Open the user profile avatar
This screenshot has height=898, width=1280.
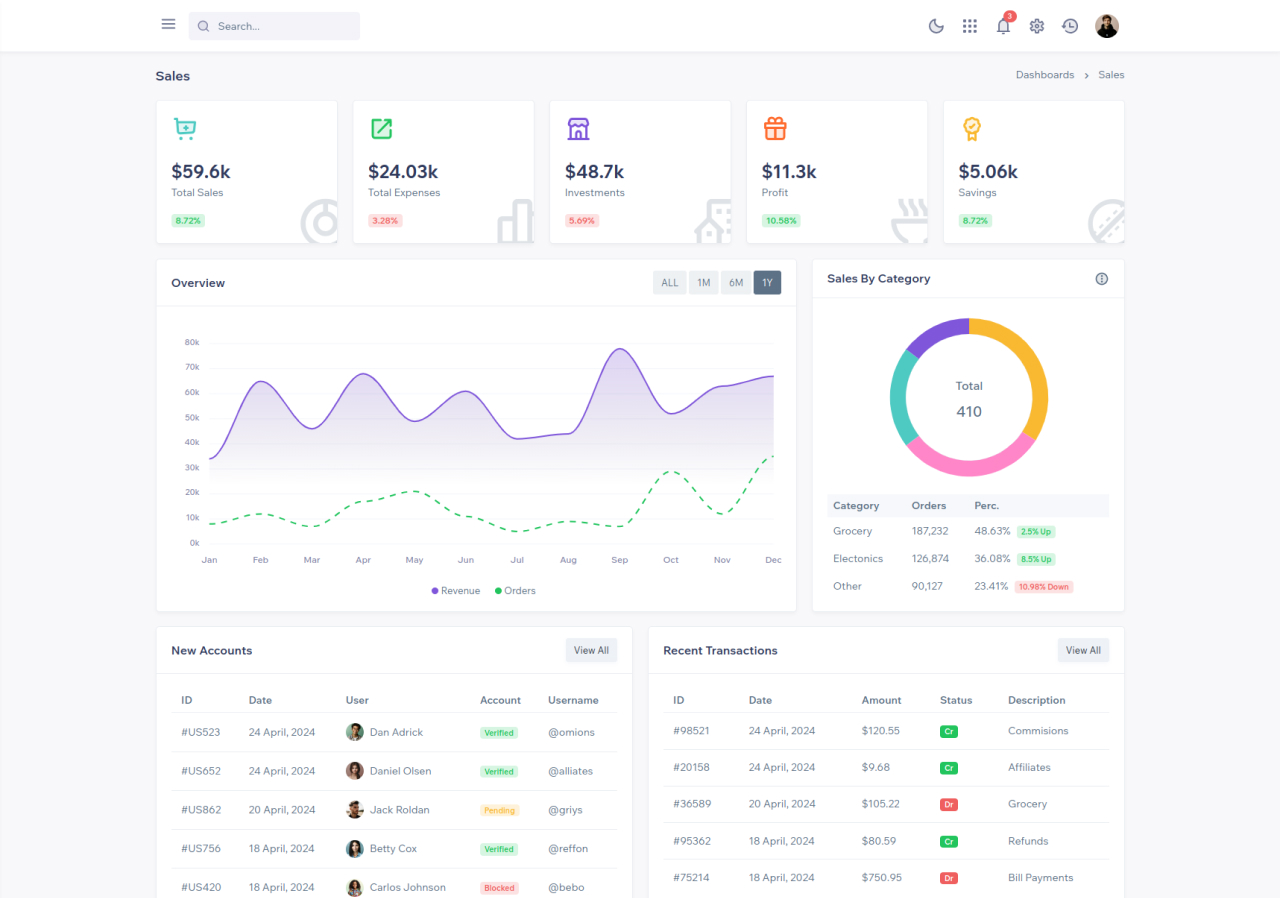(1107, 26)
